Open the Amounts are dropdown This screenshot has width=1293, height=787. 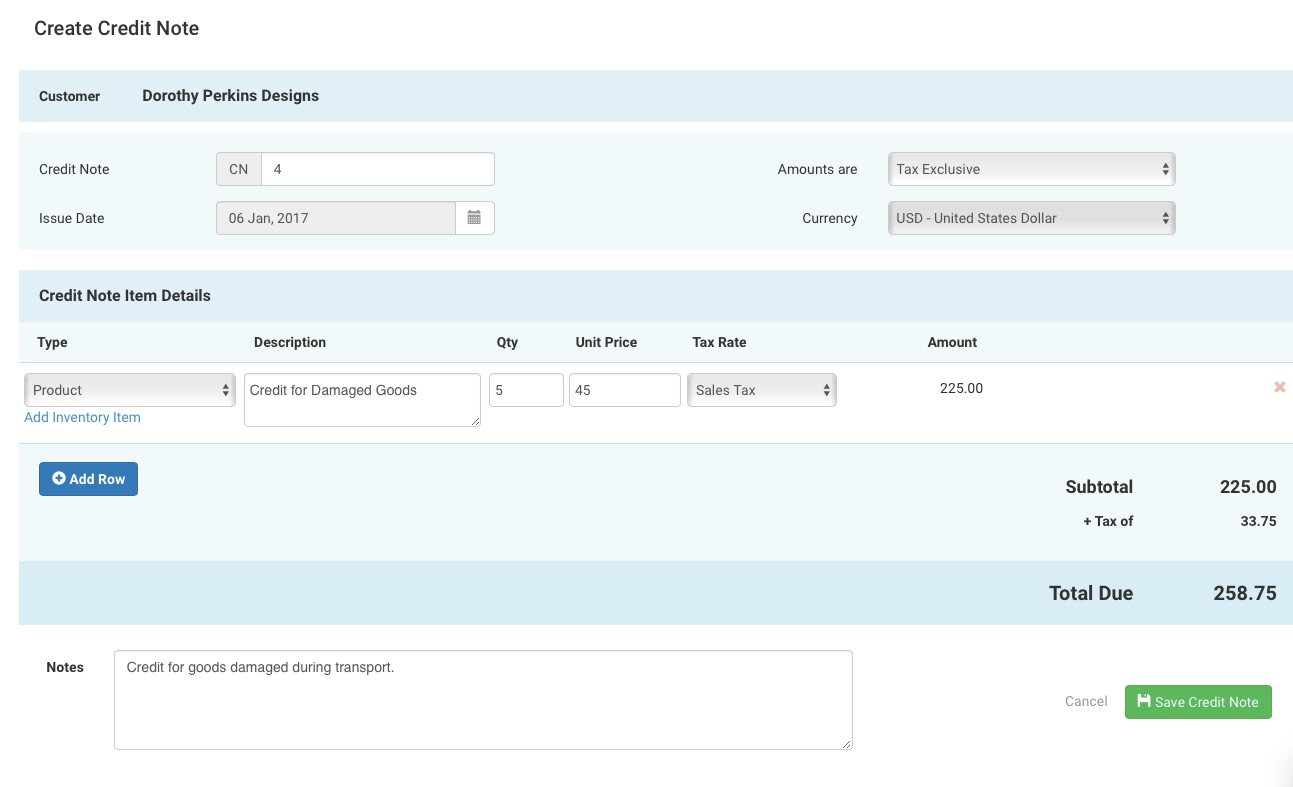(1030, 168)
